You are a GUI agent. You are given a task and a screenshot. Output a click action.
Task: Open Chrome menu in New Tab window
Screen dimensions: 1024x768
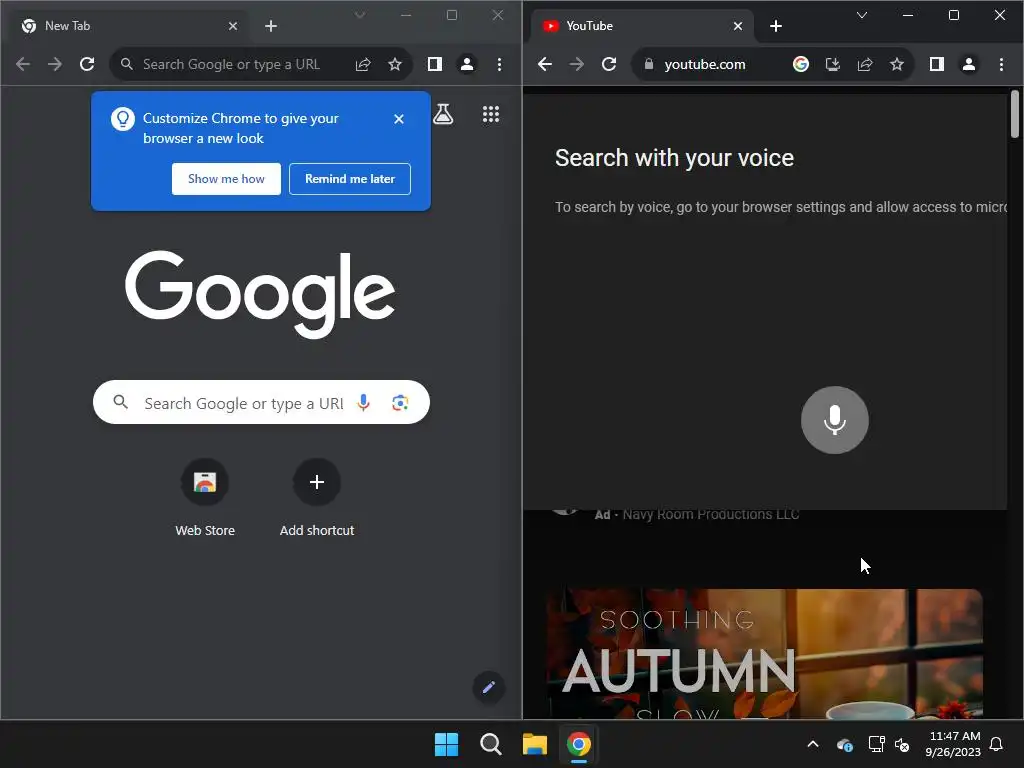pos(500,64)
